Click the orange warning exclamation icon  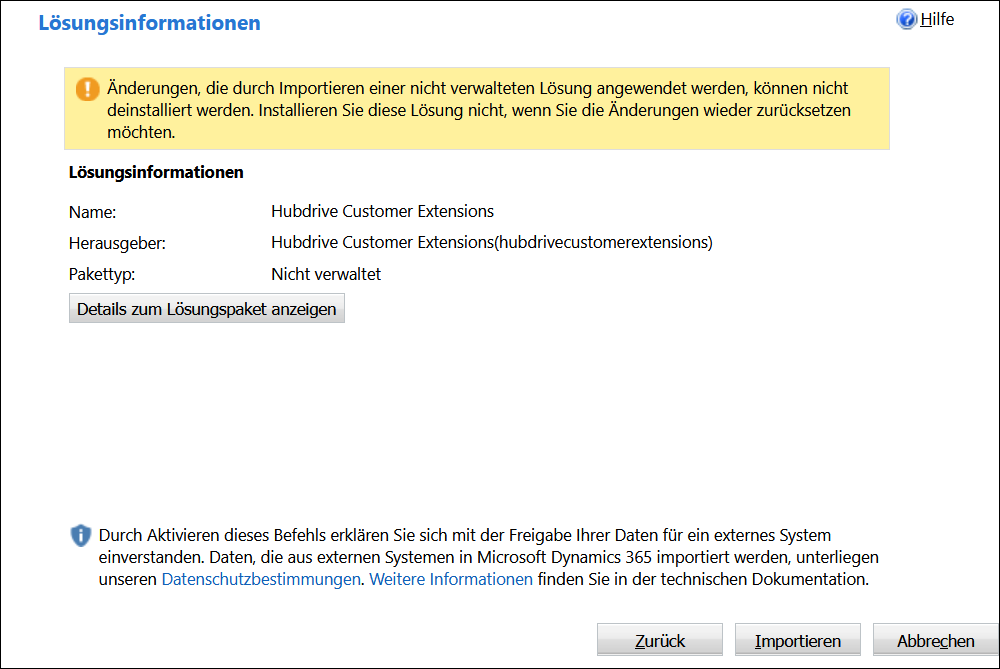87,89
